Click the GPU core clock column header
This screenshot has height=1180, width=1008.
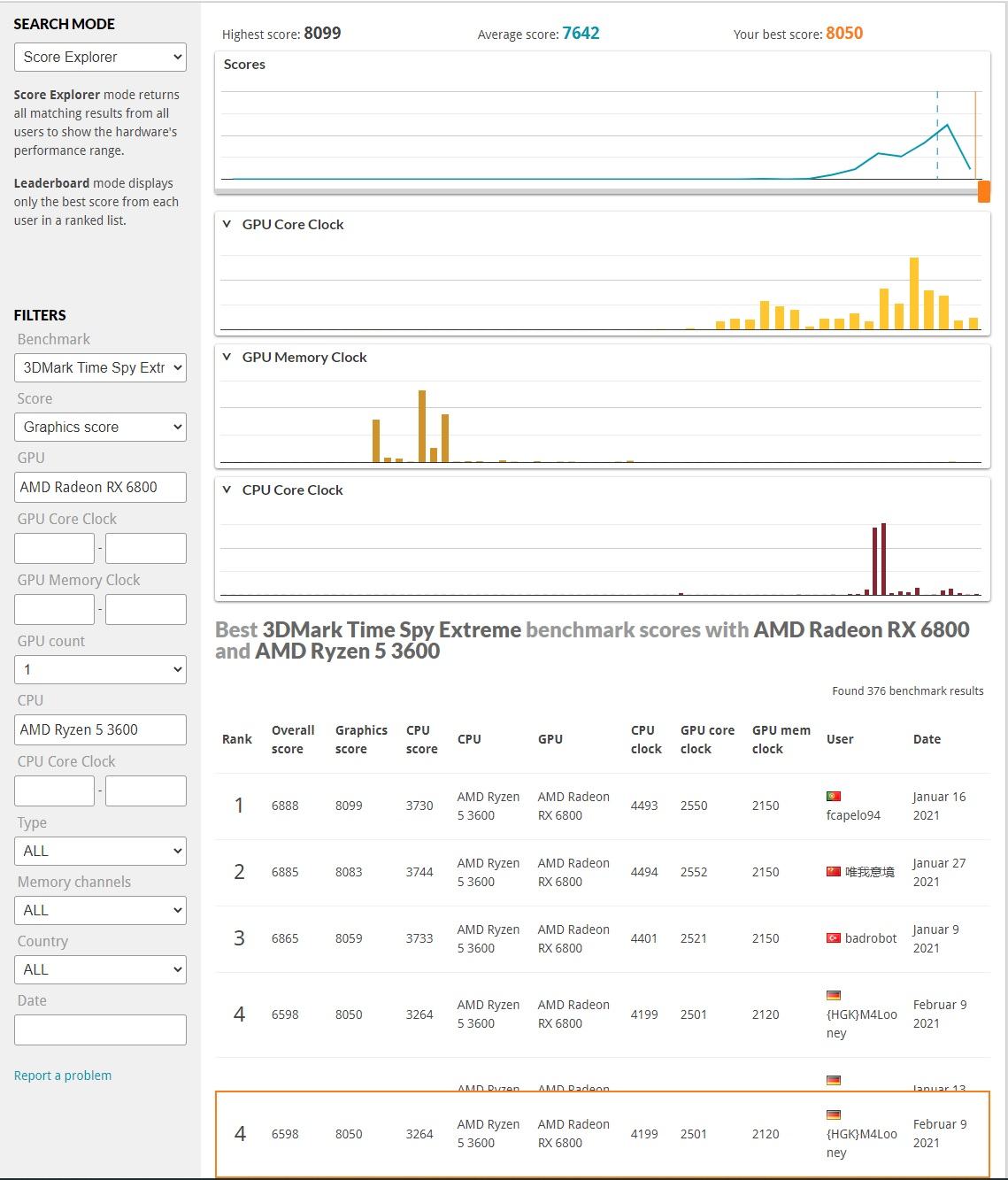707,739
